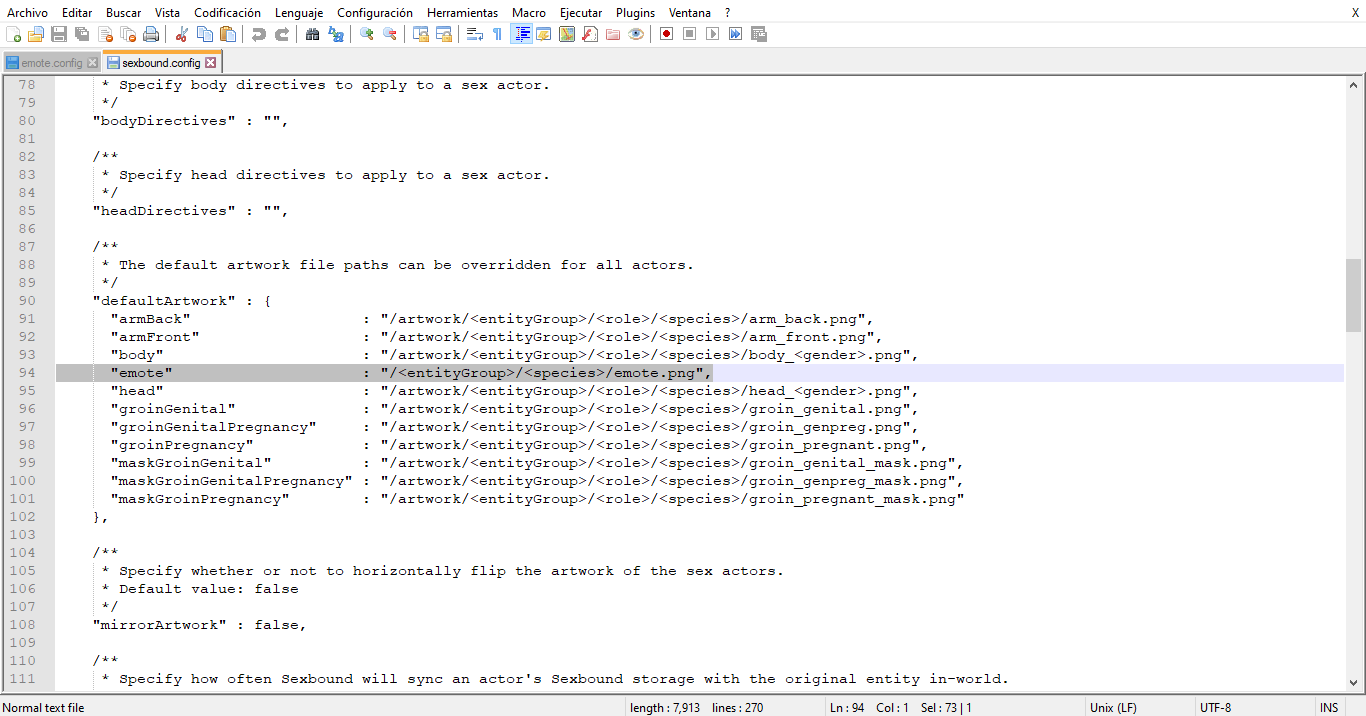
Task: Save the current file via floppy icon
Action: (59, 34)
